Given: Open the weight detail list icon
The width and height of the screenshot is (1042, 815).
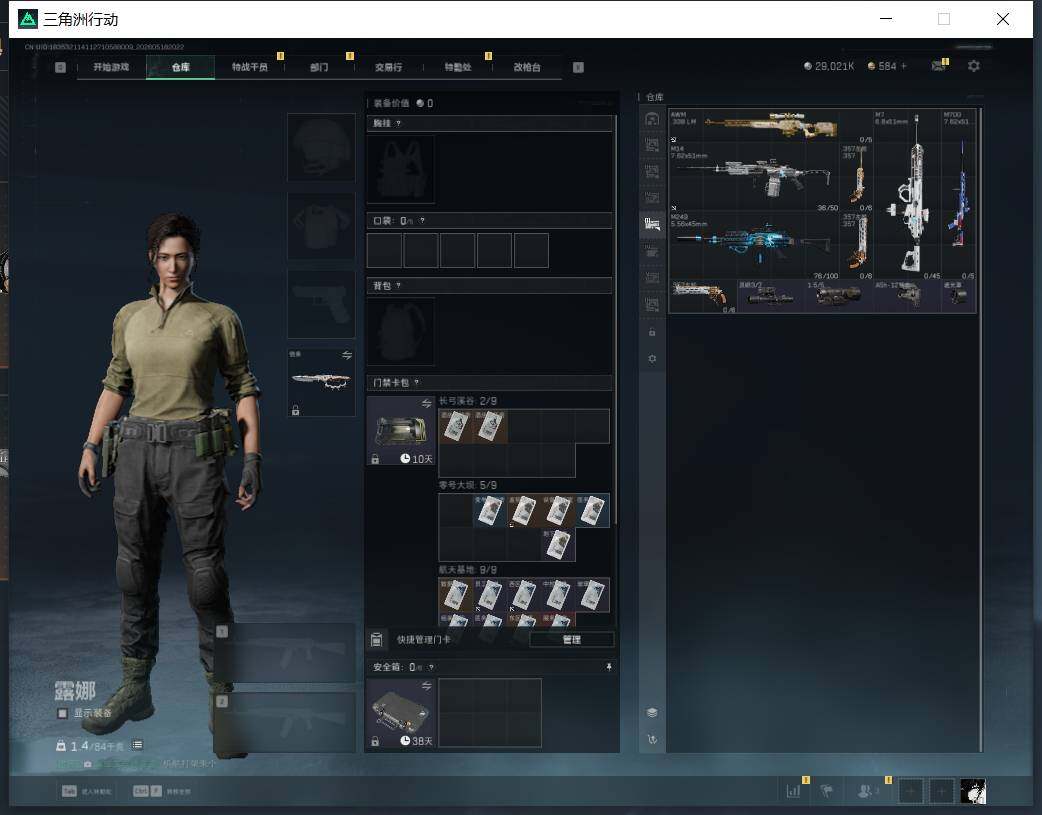Looking at the screenshot, I should pyautogui.click(x=137, y=745).
